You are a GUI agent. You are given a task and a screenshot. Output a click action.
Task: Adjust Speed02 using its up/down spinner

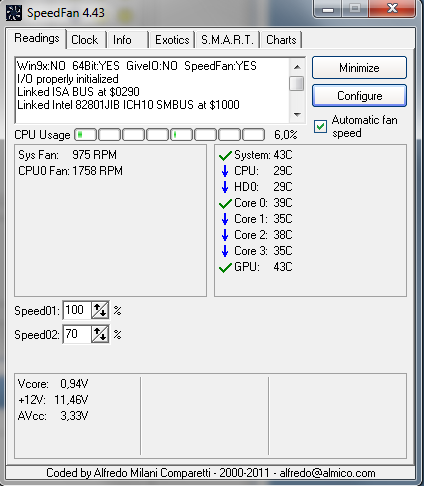click(x=100, y=334)
